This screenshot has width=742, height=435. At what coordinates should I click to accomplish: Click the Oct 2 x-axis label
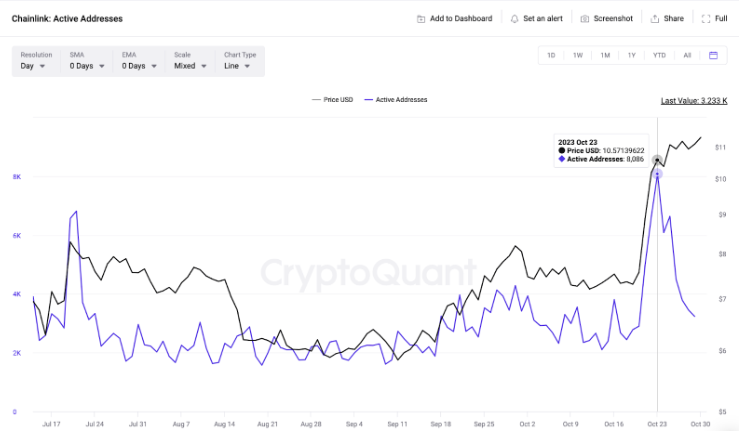[x=530, y=426]
